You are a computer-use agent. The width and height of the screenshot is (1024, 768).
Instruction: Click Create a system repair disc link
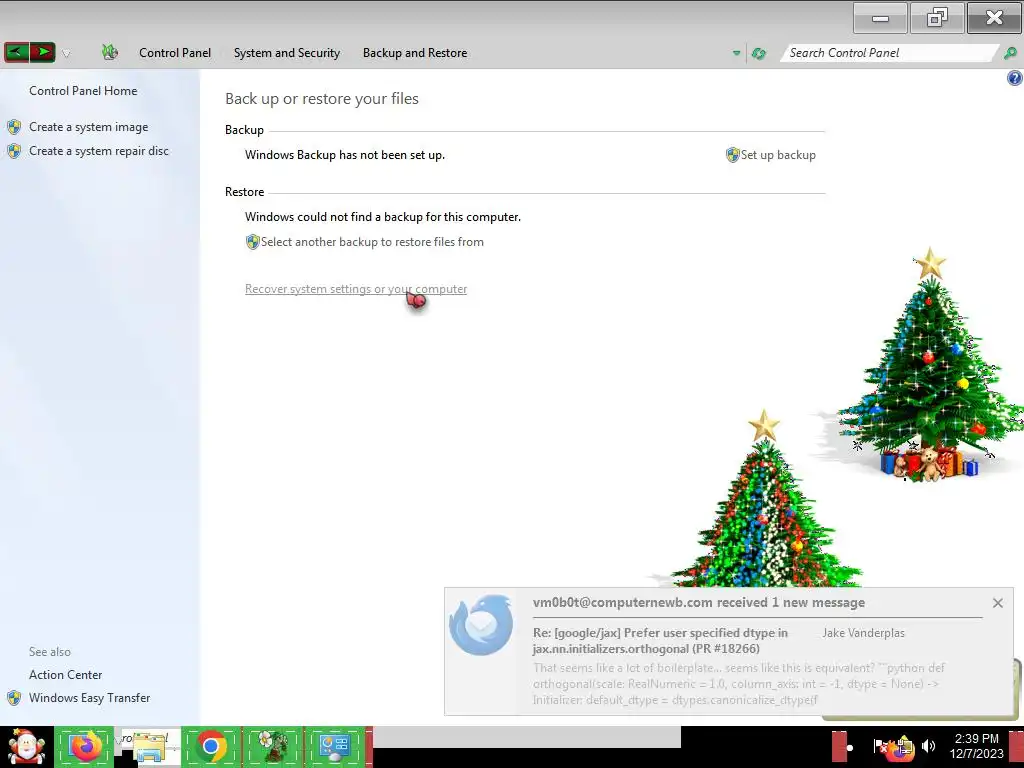pyautogui.click(x=99, y=151)
